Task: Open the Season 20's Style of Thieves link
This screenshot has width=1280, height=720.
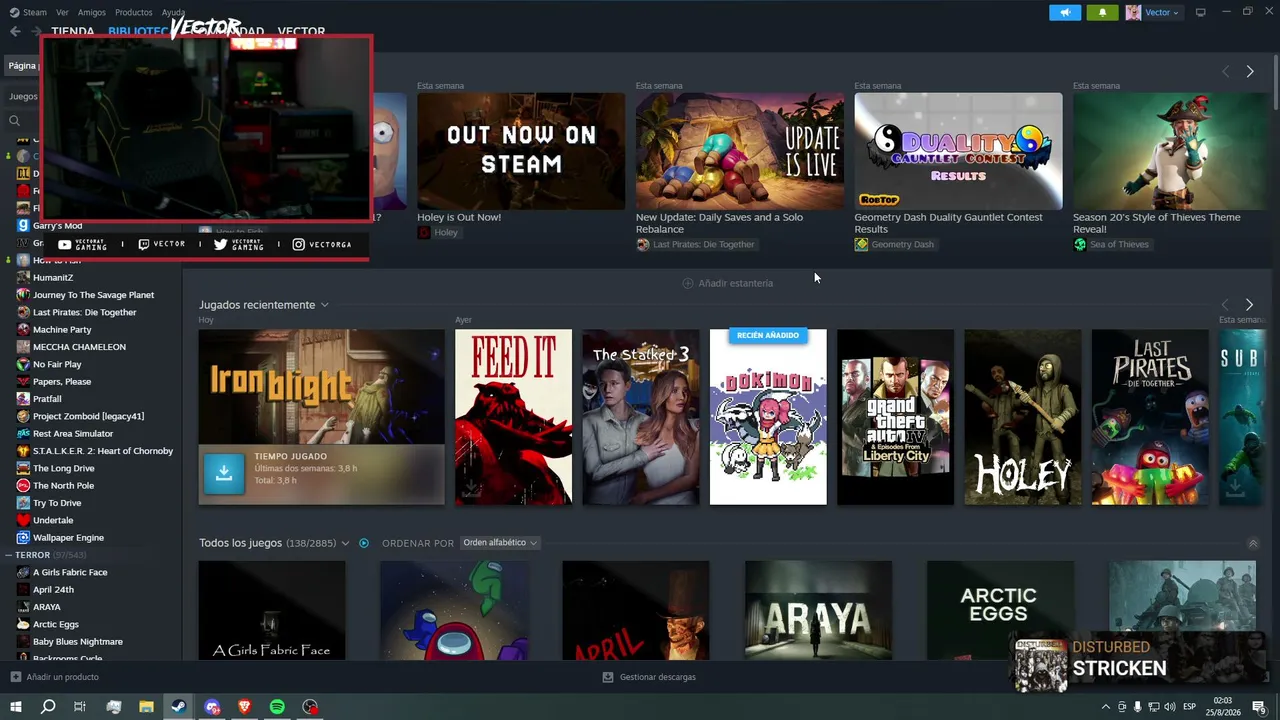Action: tap(1157, 223)
